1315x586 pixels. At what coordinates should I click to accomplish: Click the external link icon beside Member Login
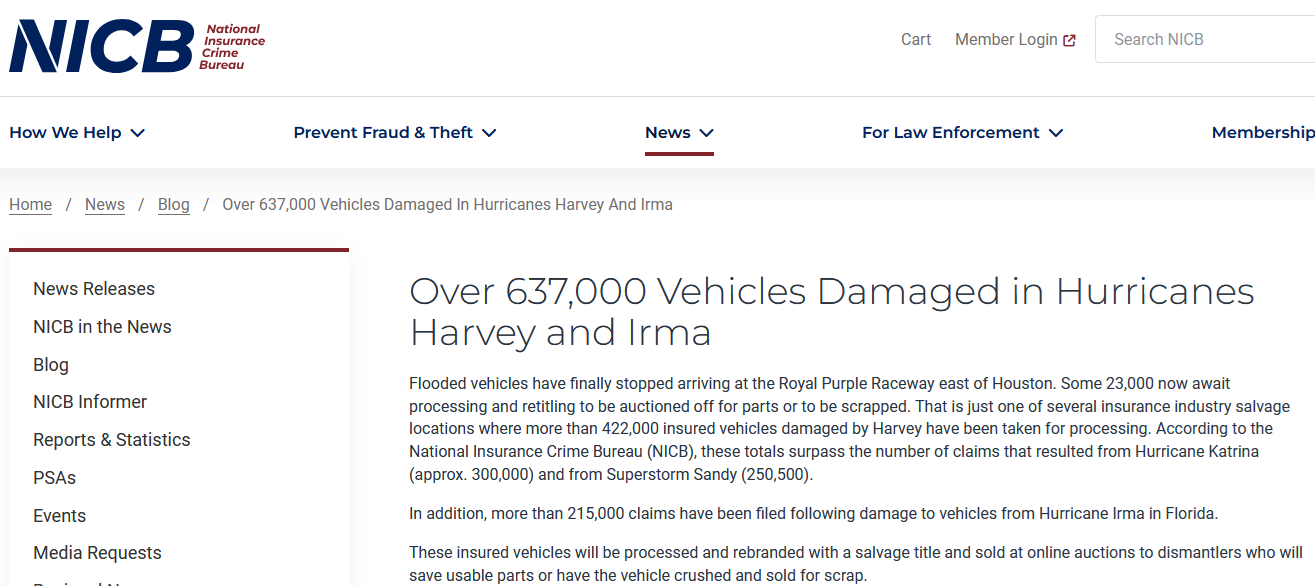point(1070,40)
